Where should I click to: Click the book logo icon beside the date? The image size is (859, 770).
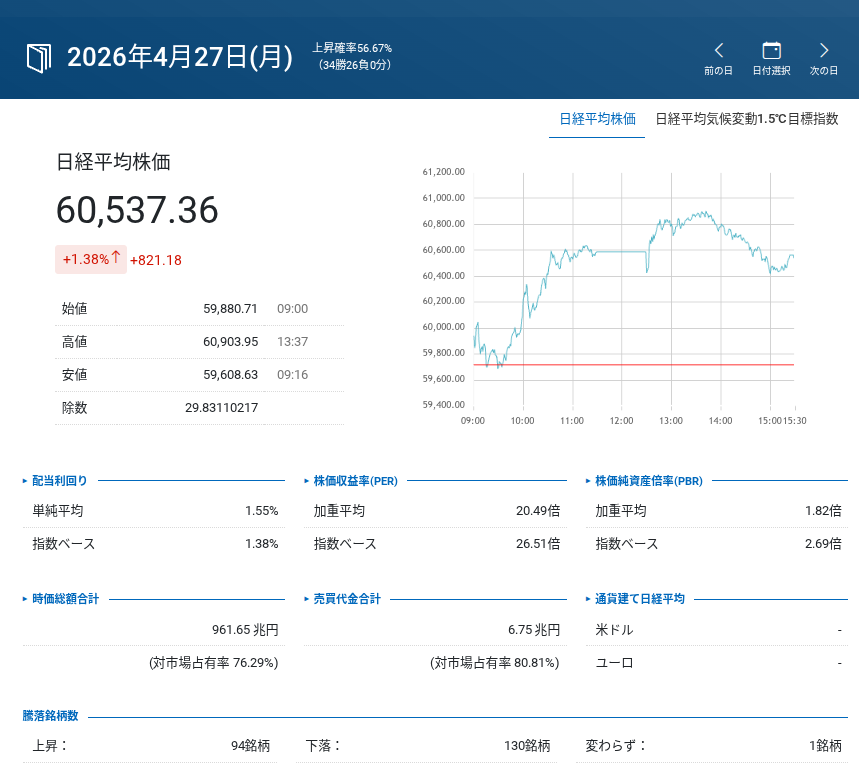38,57
